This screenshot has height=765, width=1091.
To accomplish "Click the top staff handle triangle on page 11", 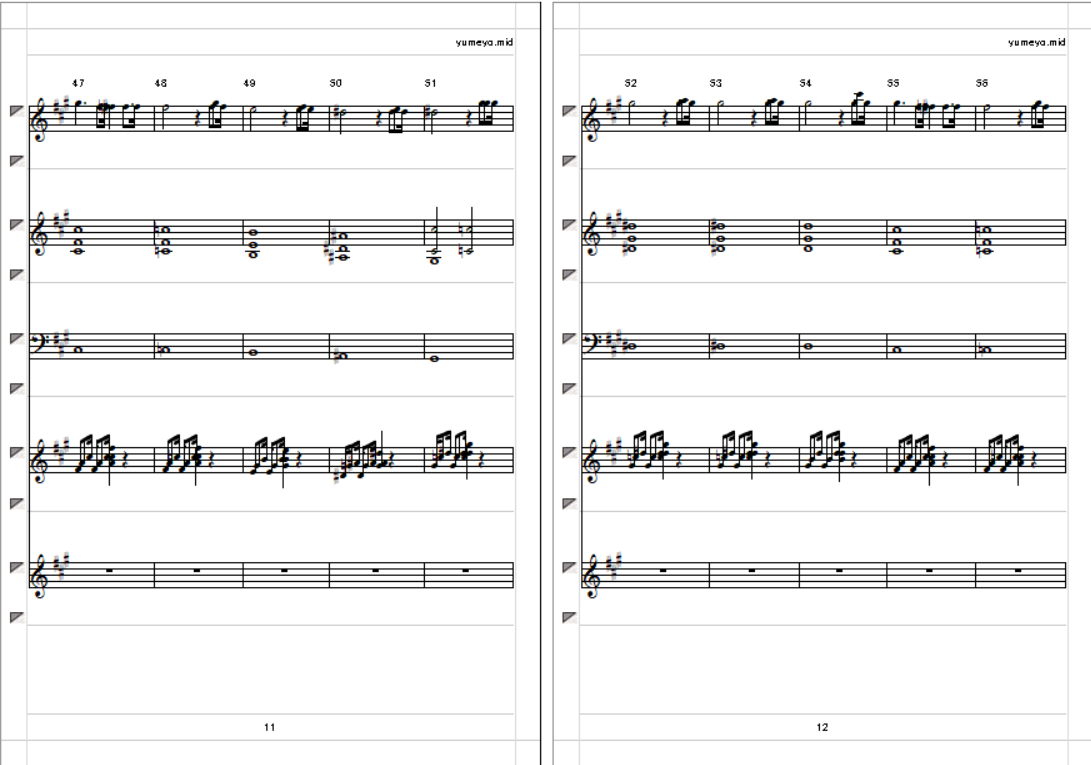I will pyautogui.click(x=17, y=111).
